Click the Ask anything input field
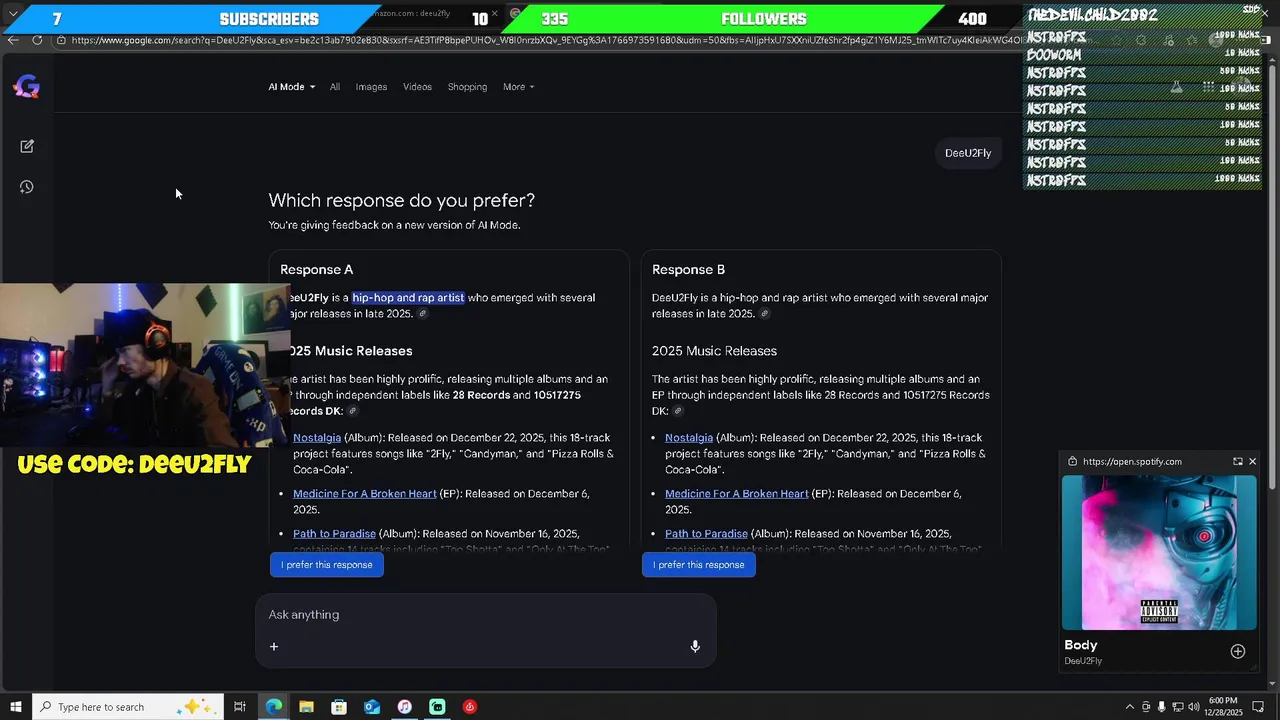 (x=486, y=615)
